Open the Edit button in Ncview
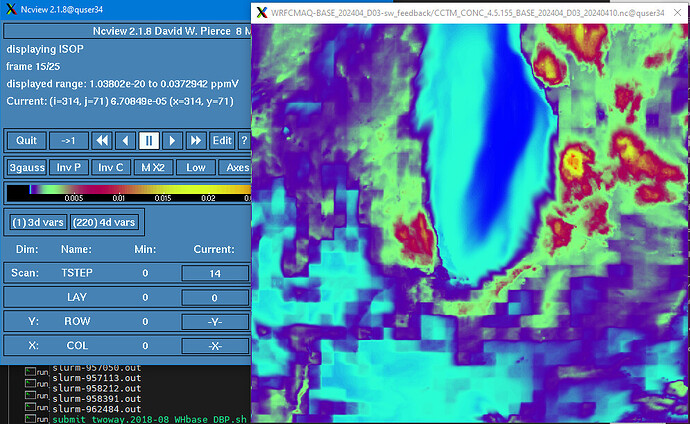Image resolution: width=690 pixels, height=424 pixels. coord(221,141)
